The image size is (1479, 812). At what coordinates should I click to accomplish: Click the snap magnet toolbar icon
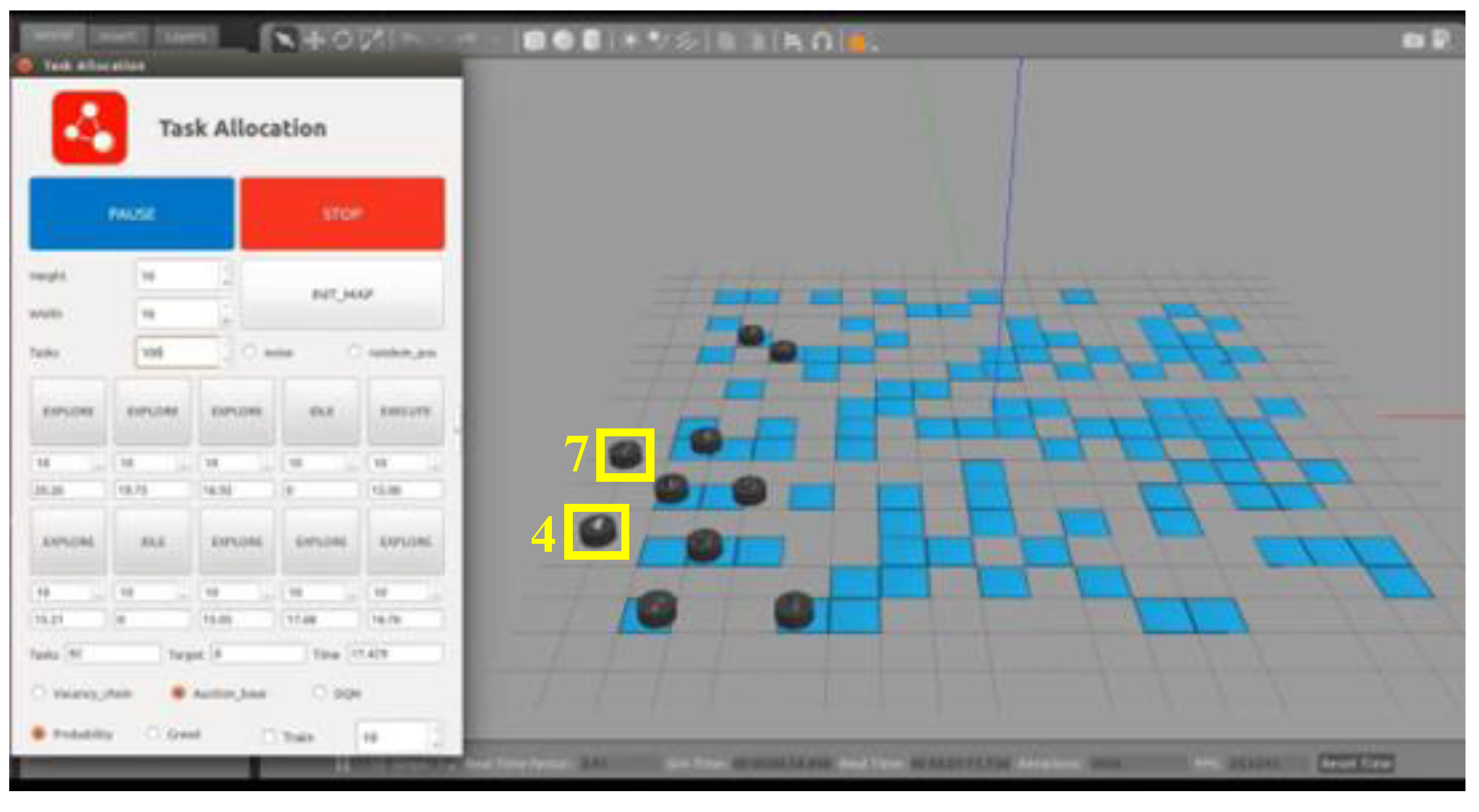click(x=821, y=42)
